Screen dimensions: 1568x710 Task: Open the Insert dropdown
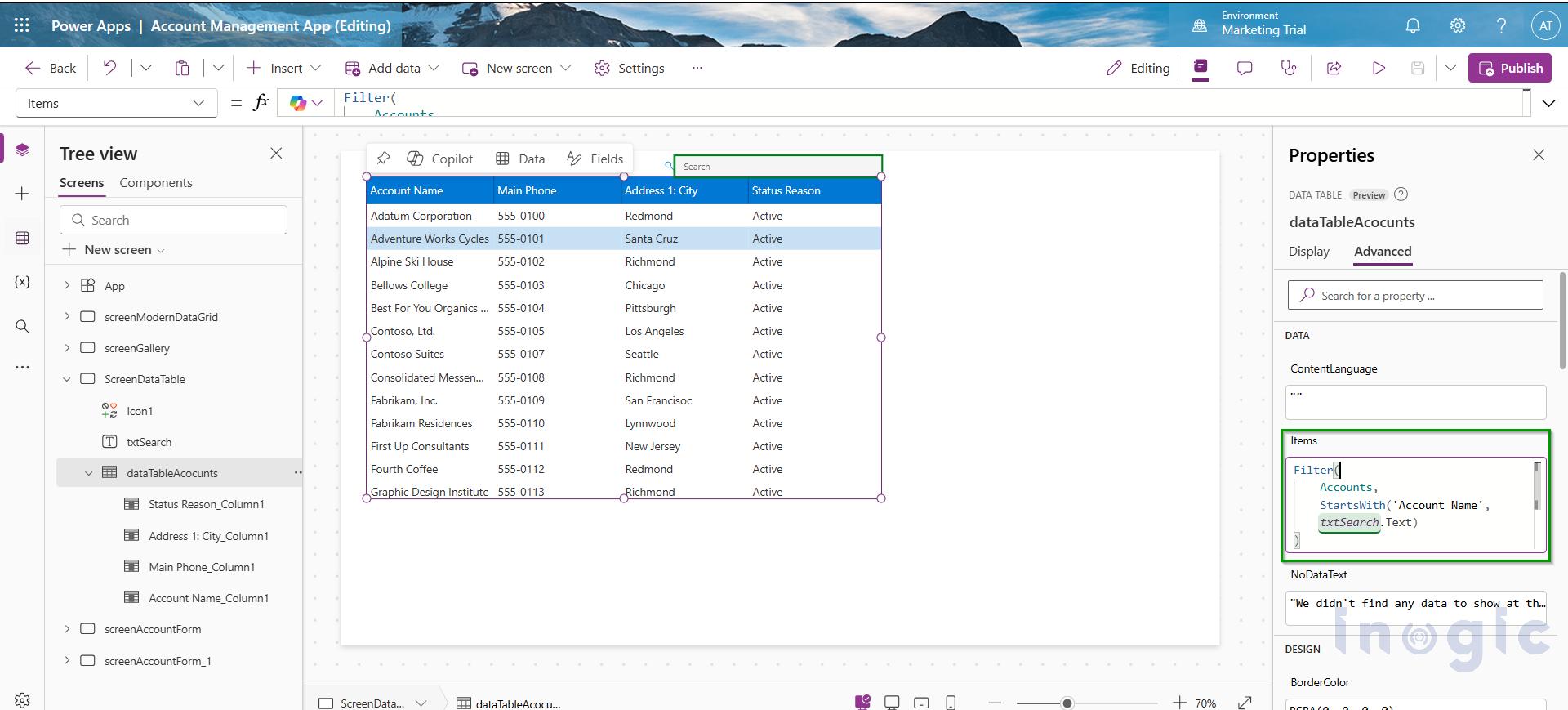[283, 68]
